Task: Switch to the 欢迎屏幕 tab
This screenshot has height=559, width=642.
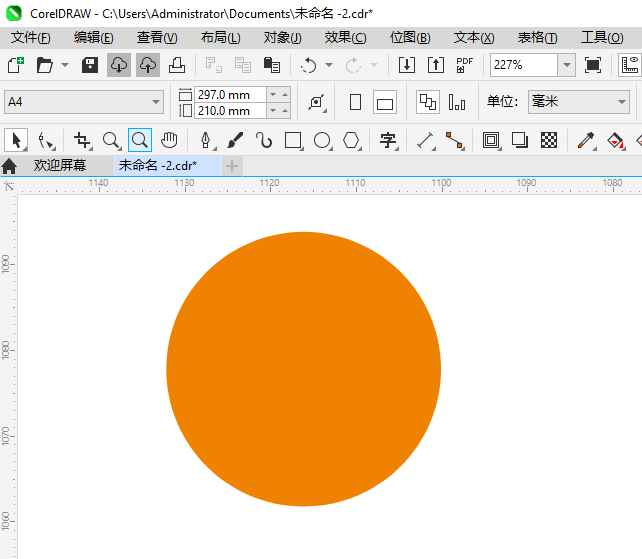Action: click(59, 165)
